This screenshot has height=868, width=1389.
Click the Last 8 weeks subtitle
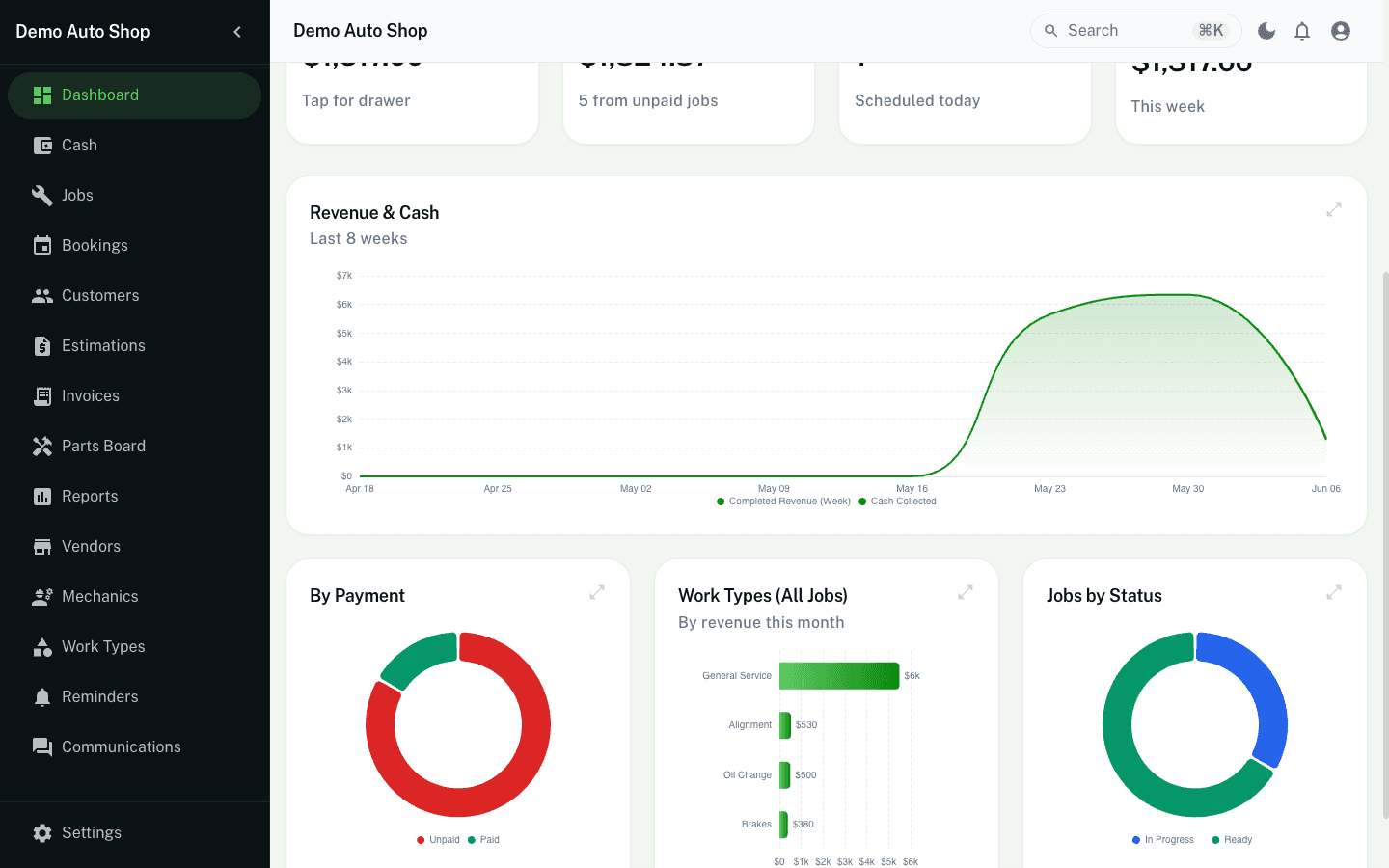(359, 239)
